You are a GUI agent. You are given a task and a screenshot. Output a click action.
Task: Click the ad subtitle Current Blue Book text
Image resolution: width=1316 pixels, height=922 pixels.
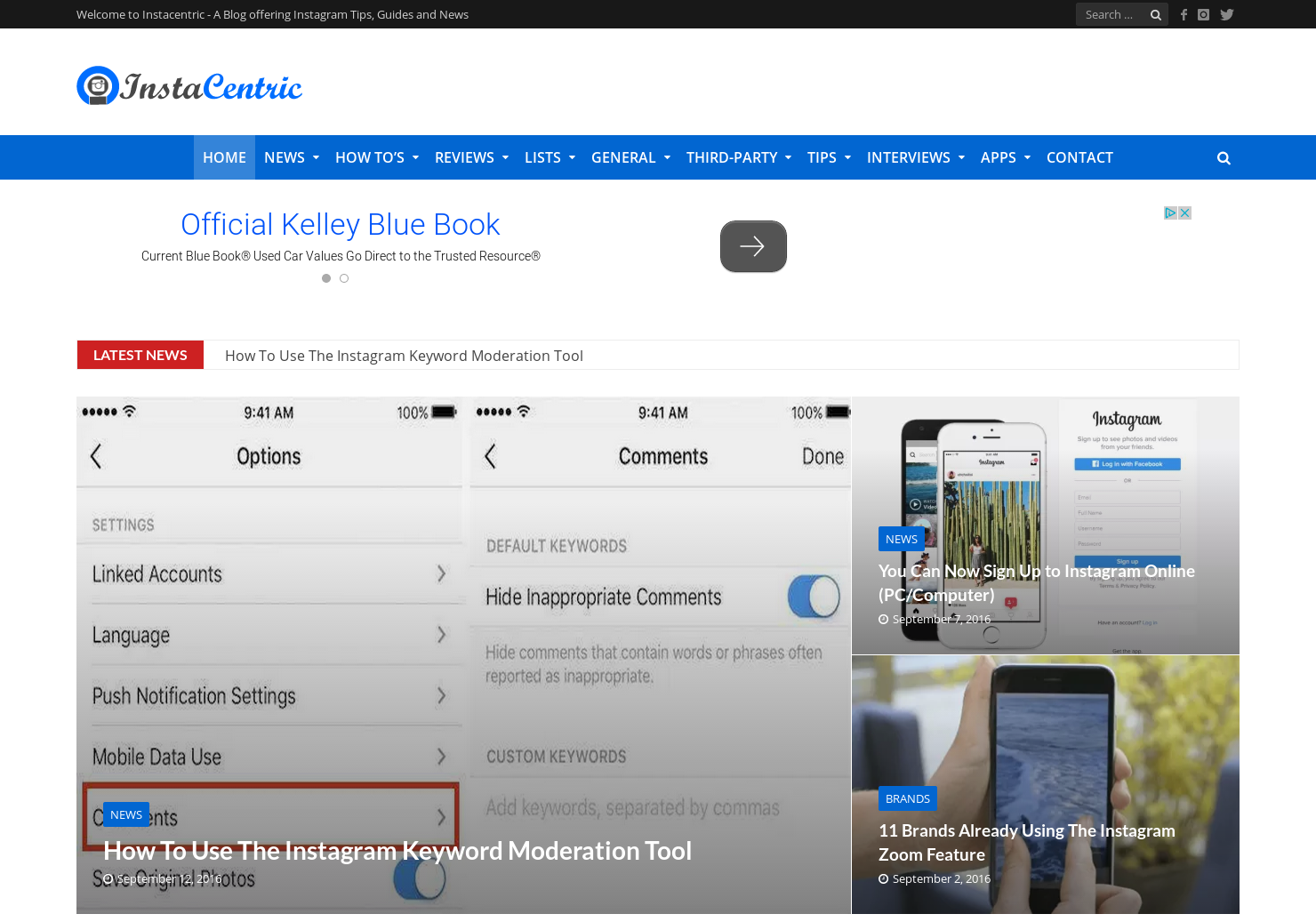(x=341, y=256)
